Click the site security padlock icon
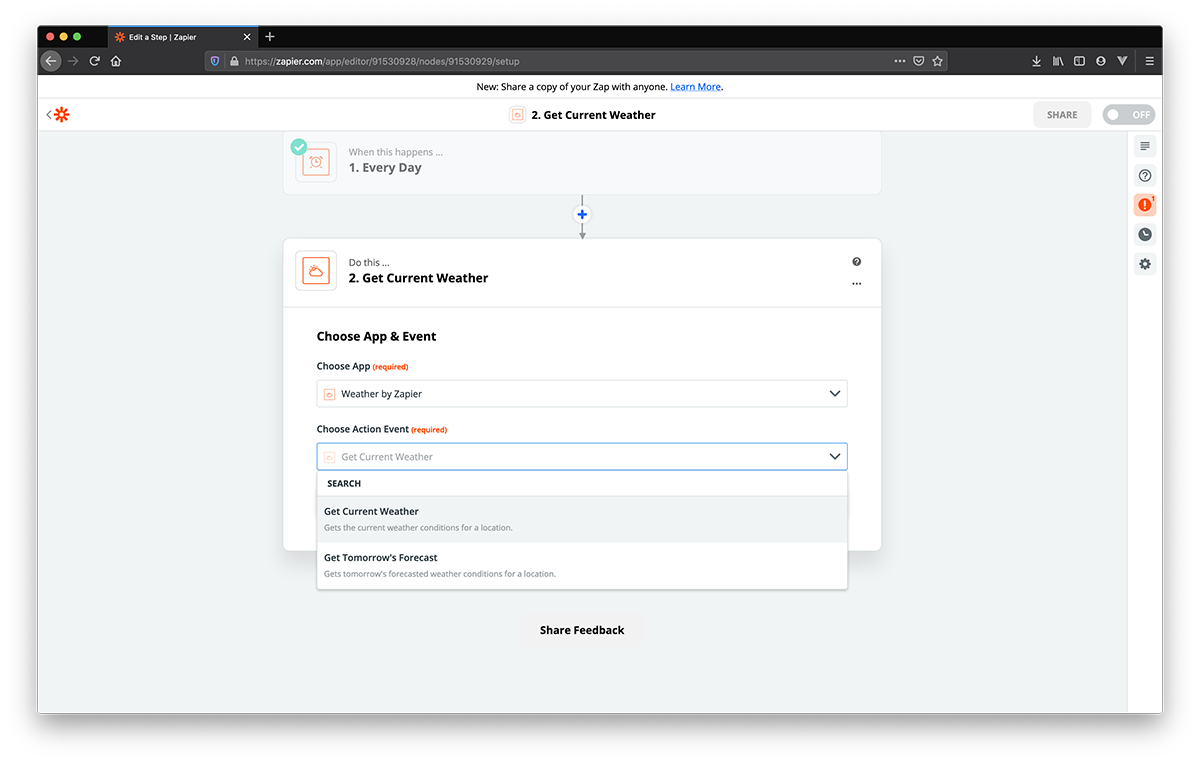This screenshot has width=1200, height=763. (x=234, y=61)
